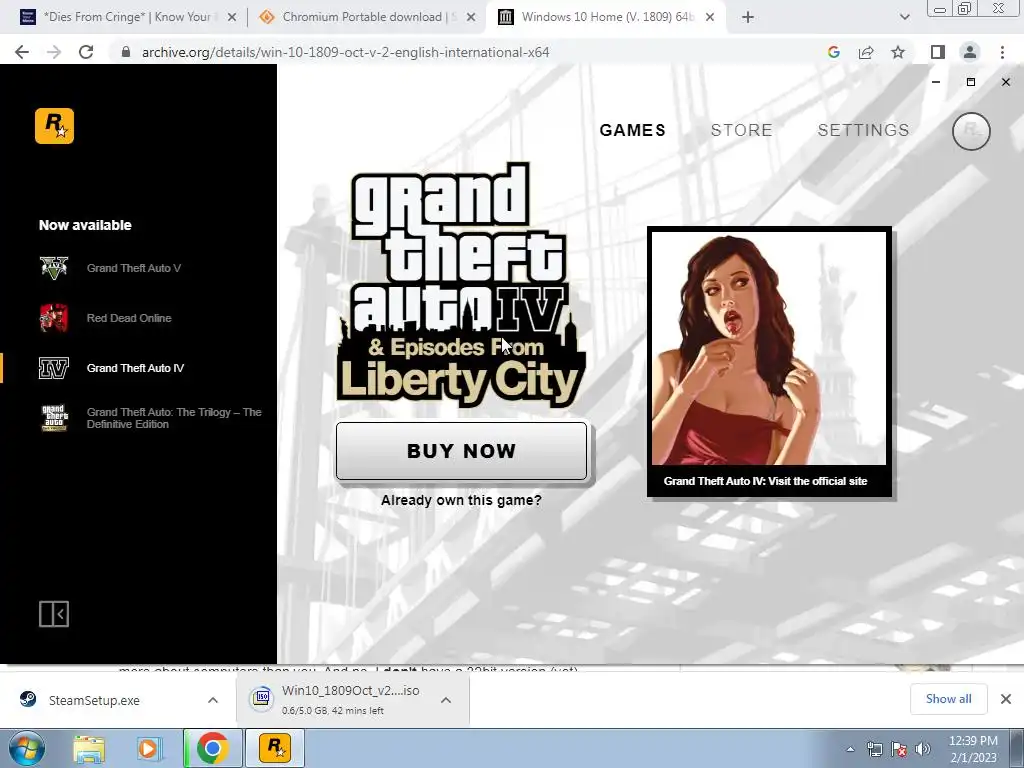This screenshot has width=1024, height=768.
Task: Expand SteamSetup.exe download options
Action: tap(213, 700)
